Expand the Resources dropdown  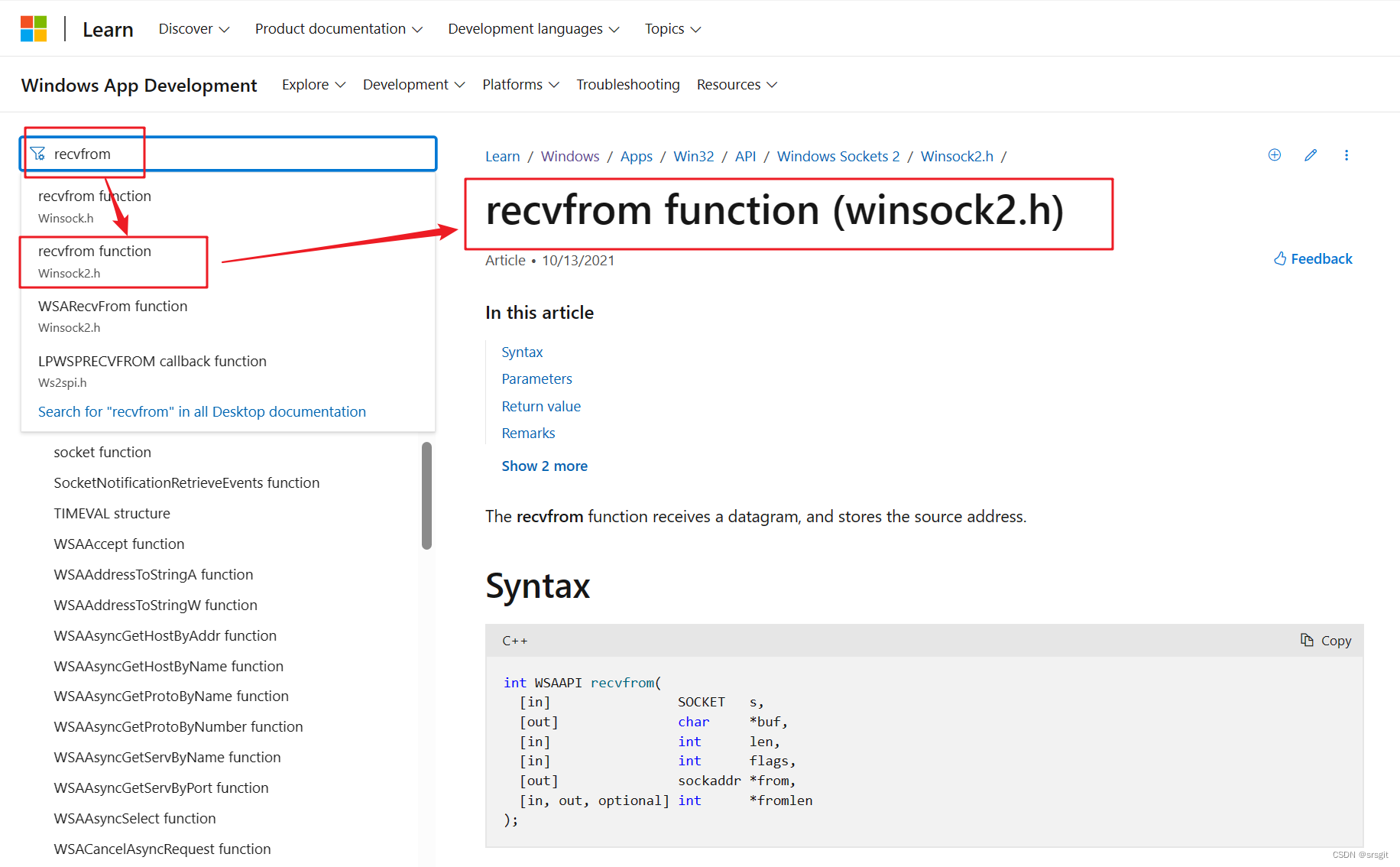pos(737,84)
